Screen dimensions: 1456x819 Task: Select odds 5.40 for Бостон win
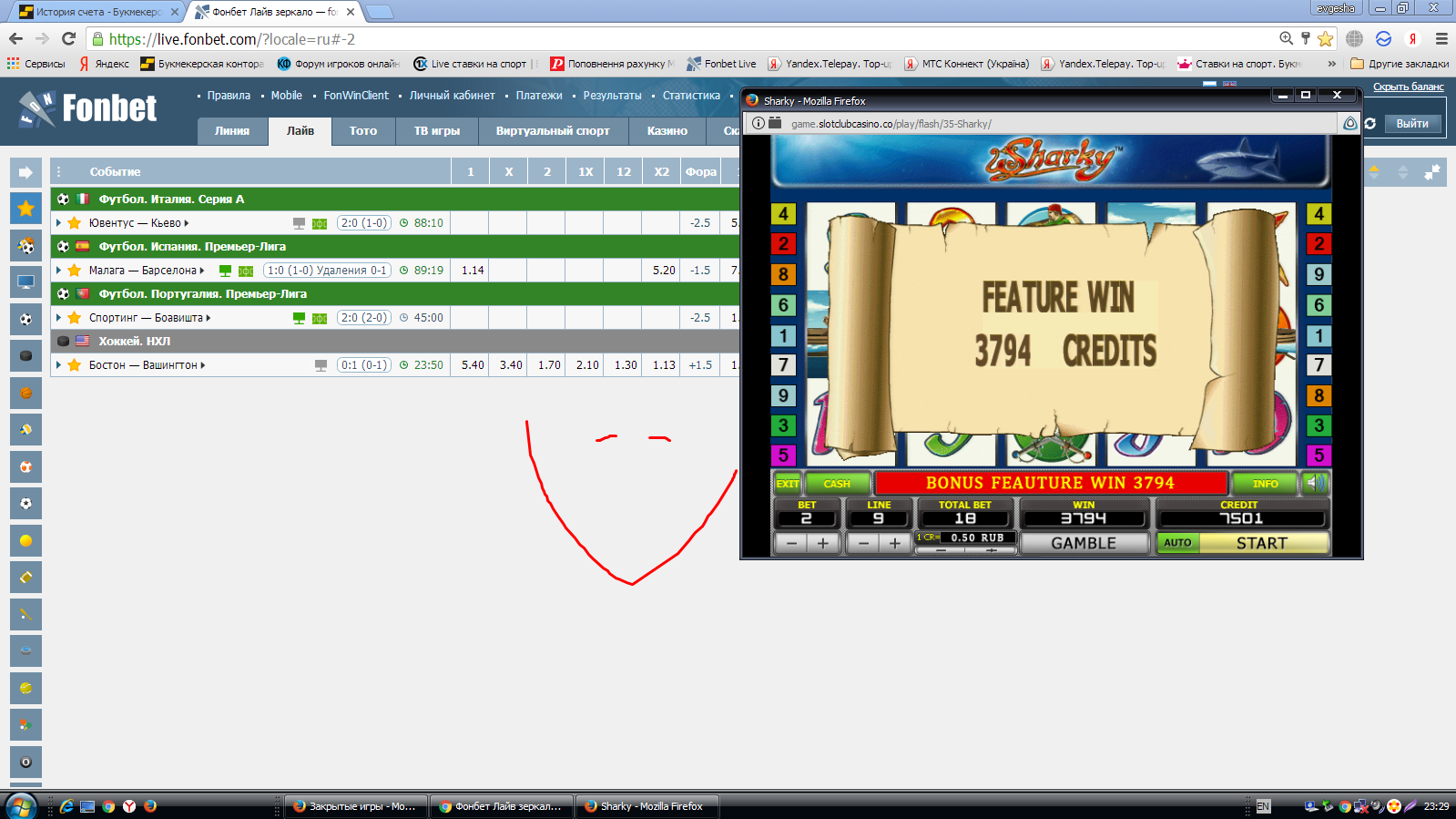(473, 365)
